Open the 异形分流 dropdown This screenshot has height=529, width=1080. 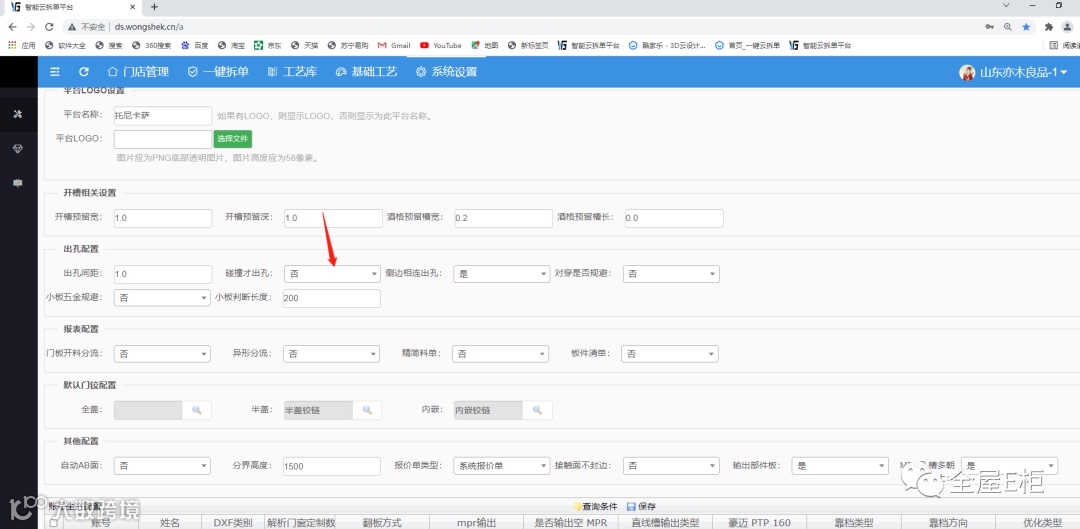(331, 353)
